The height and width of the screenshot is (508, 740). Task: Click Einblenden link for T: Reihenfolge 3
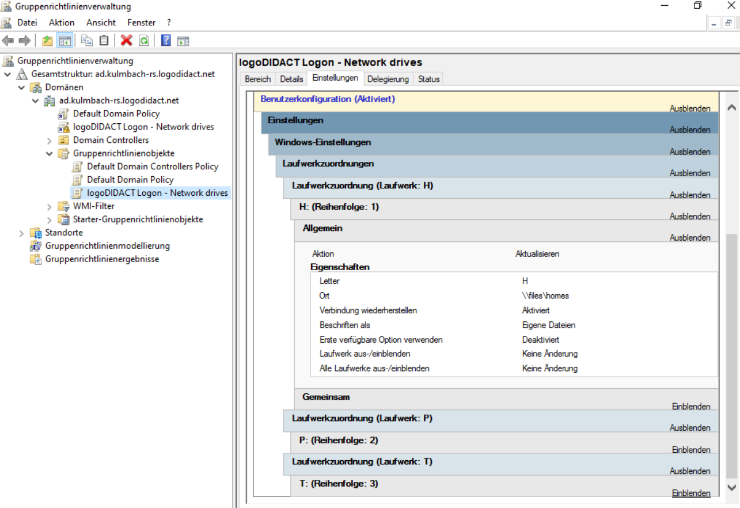pyautogui.click(x=690, y=493)
